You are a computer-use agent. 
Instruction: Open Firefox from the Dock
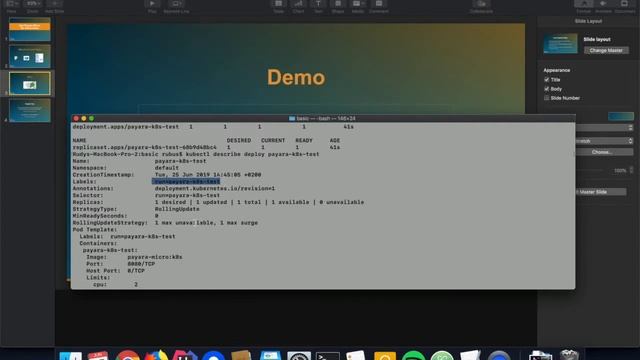pos(156,355)
